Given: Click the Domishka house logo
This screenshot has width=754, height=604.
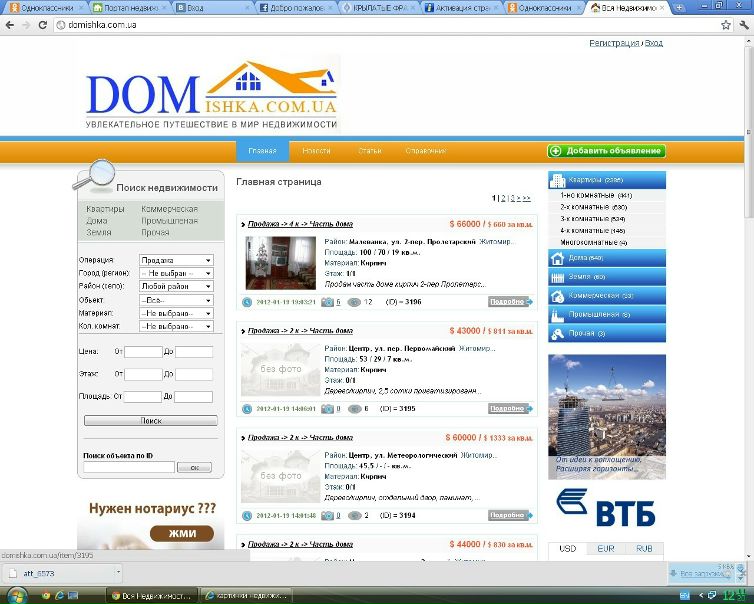Looking at the screenshot, I should click(x=213, y=95).
